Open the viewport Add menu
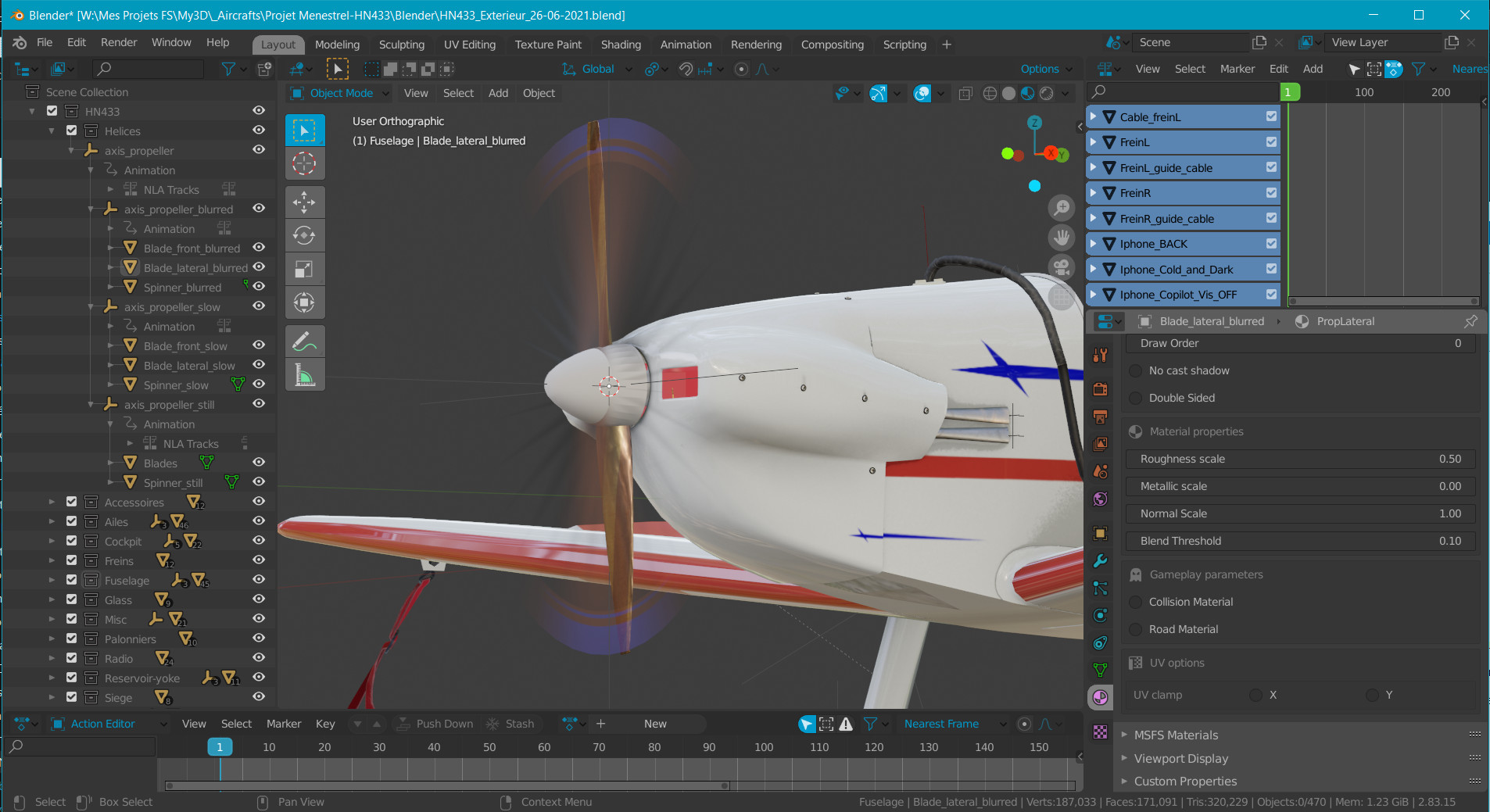Viewport: 1490px width, 812px height. click(x=498, y=93)
